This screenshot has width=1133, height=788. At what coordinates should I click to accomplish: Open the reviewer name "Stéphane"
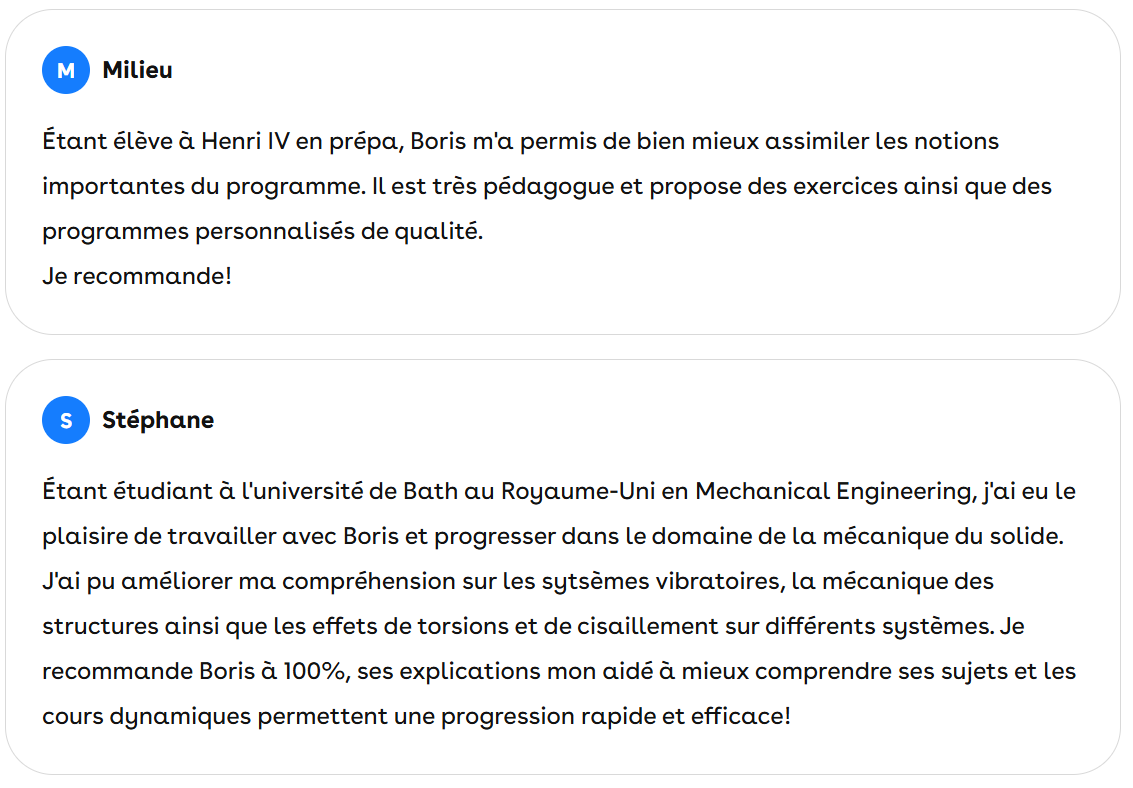[158, 420]
